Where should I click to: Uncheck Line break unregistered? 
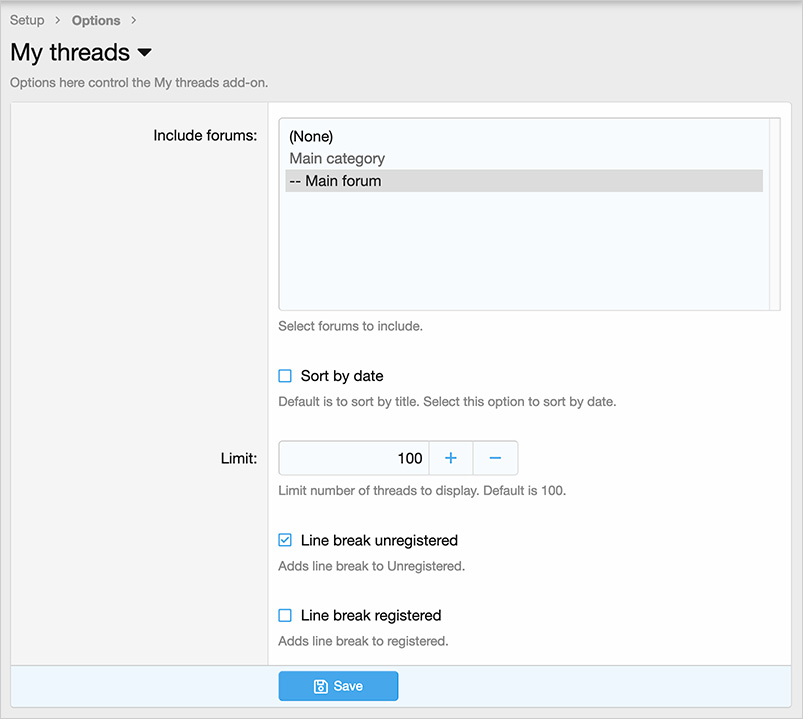point(285,540)
